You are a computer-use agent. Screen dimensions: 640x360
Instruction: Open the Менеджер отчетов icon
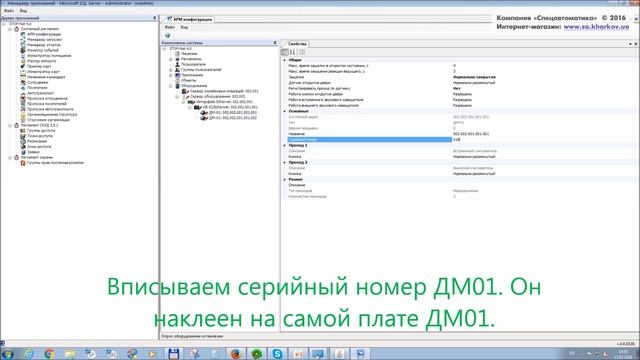[23, 45]
